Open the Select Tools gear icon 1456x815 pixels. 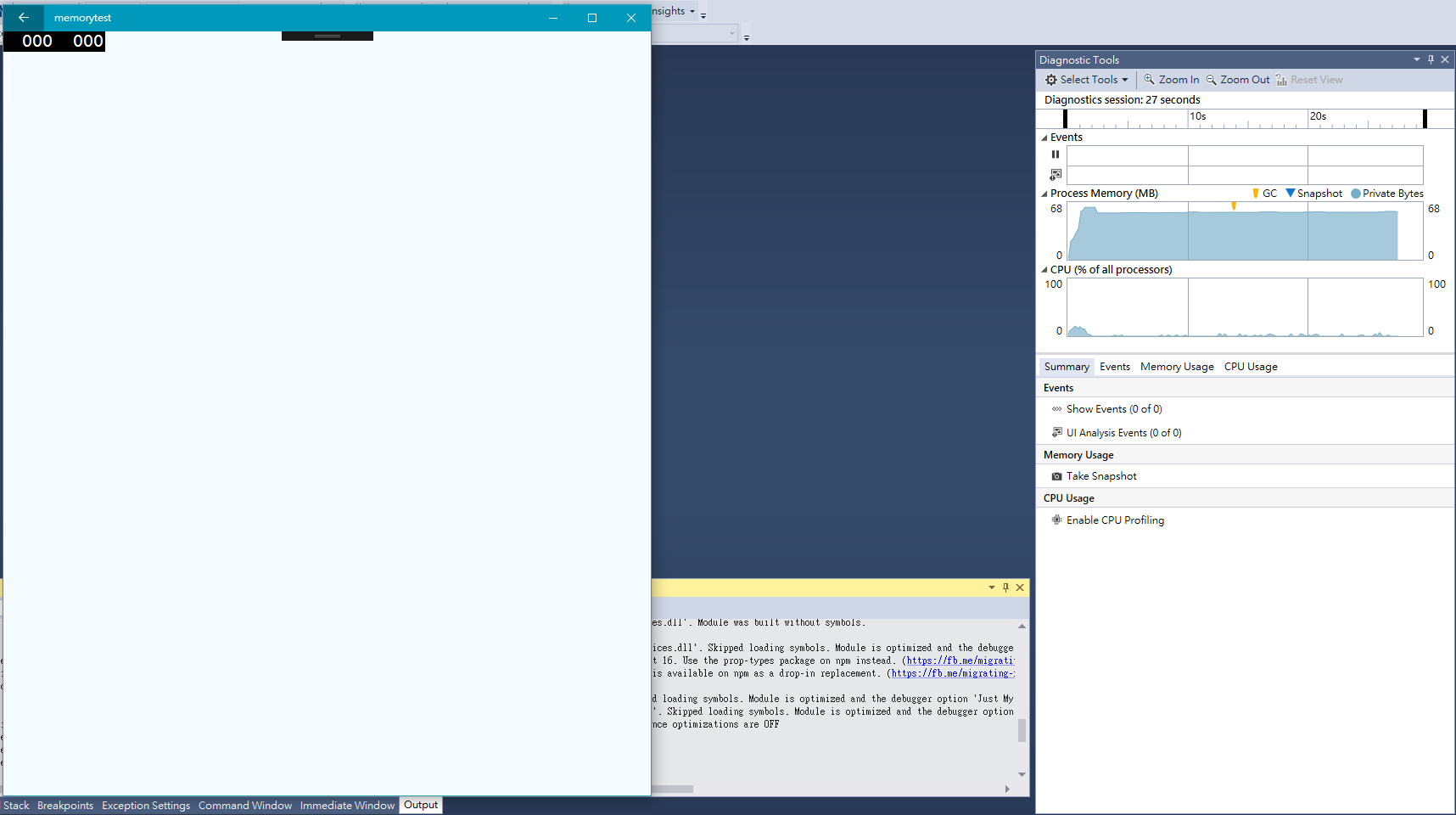(x=1052, y=79)
